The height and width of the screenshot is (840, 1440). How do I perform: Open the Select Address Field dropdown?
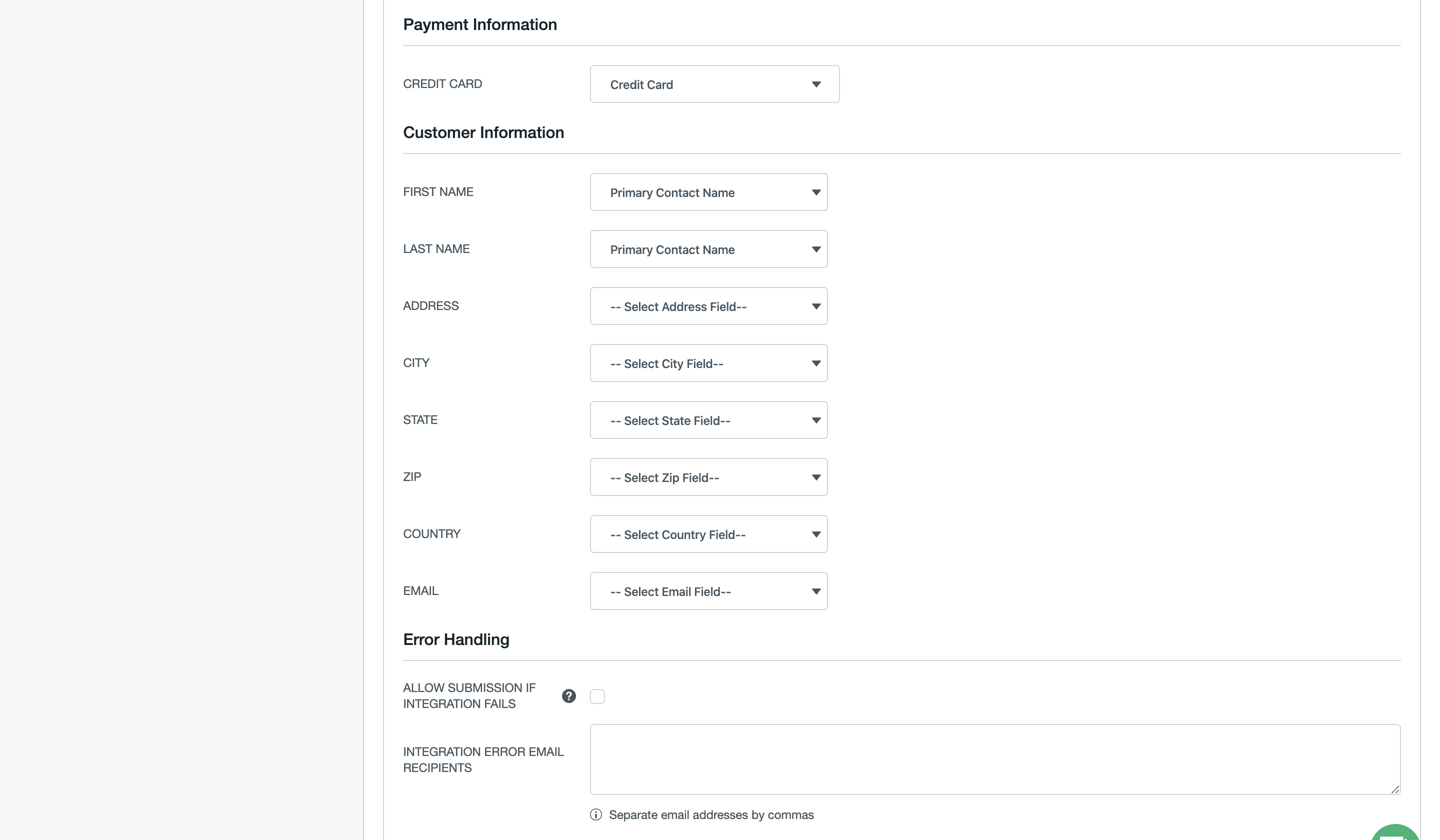[708, 306]
